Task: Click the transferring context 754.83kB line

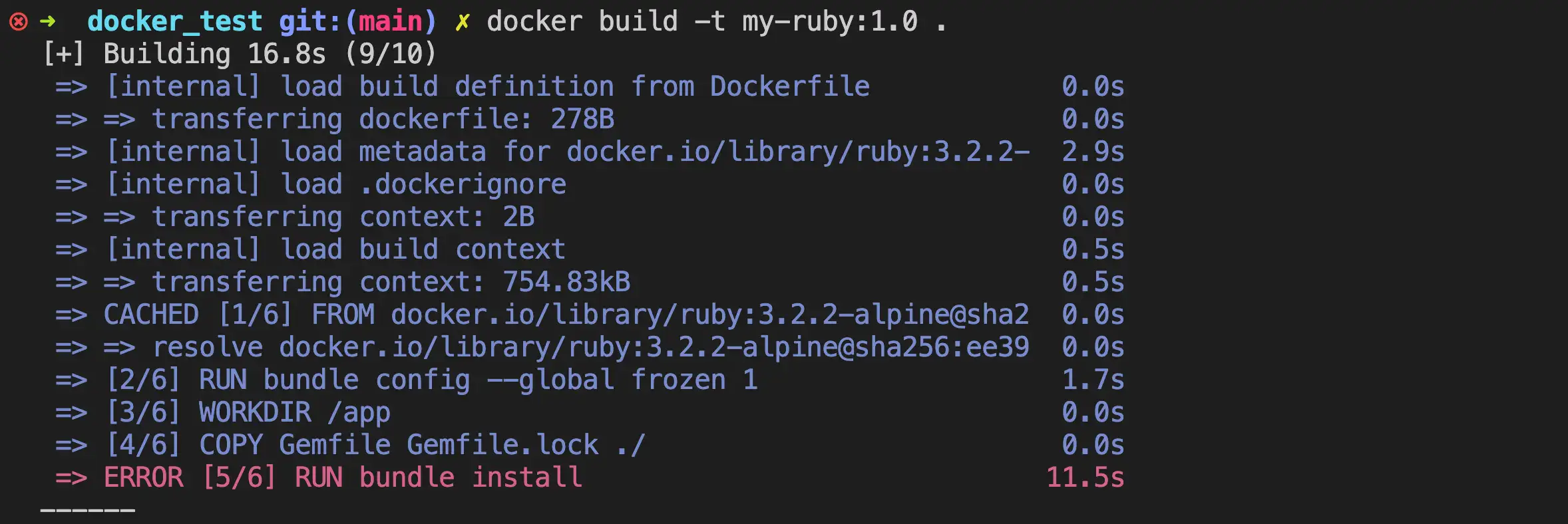Action: [391, 283]
